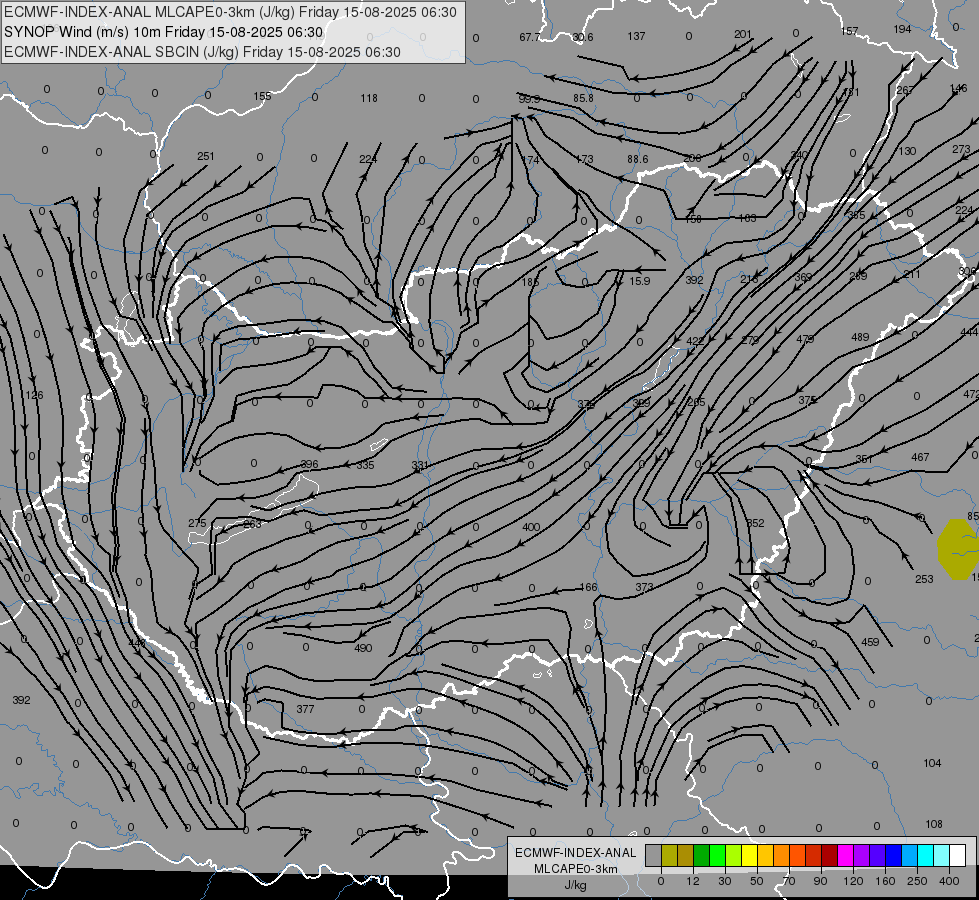The height and width of the screenshot is (900, 979).
Task: Click the map value '331'
Action: click(x=420, y=465)
